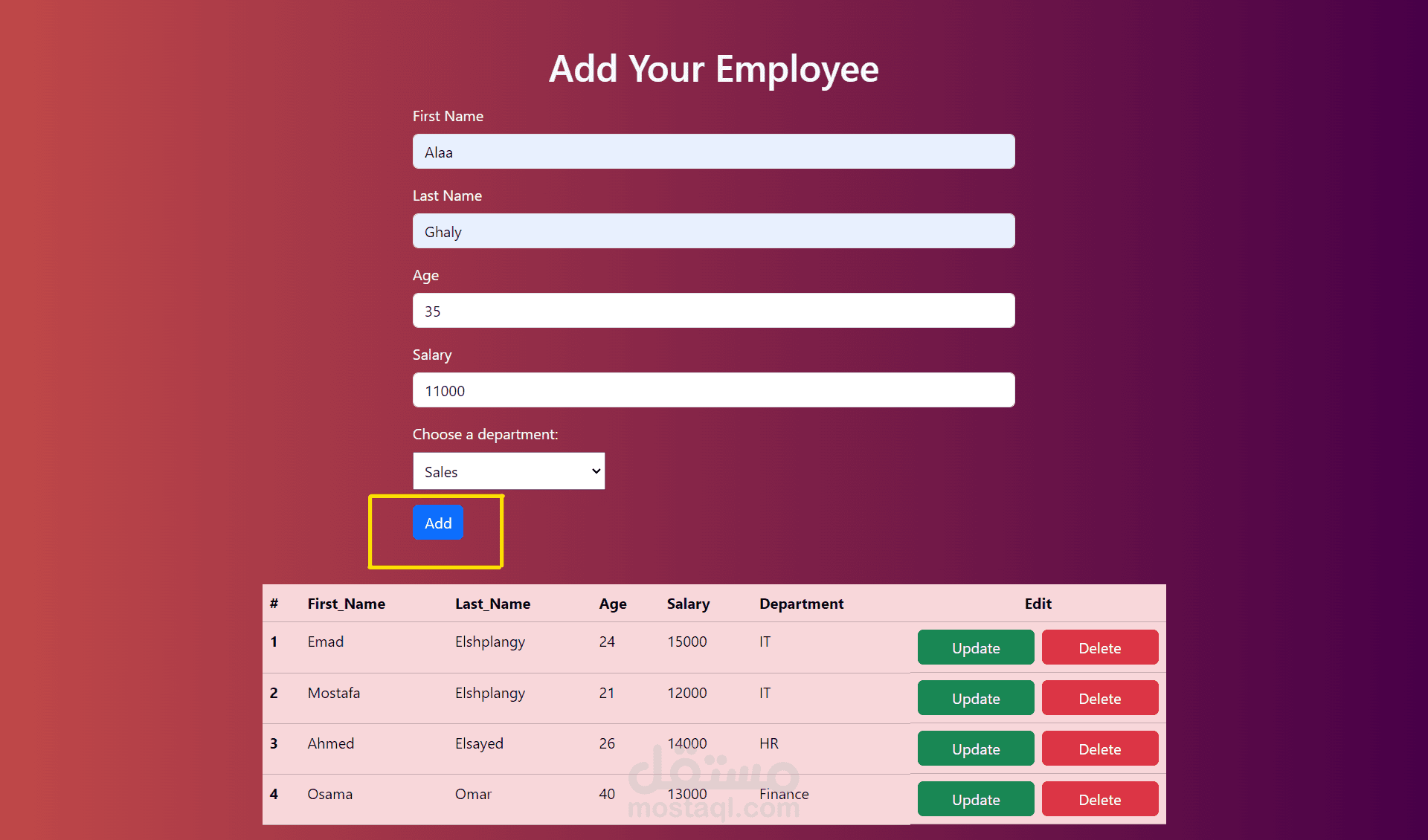
Task: Click the First_Name column header
Action: 346,604
